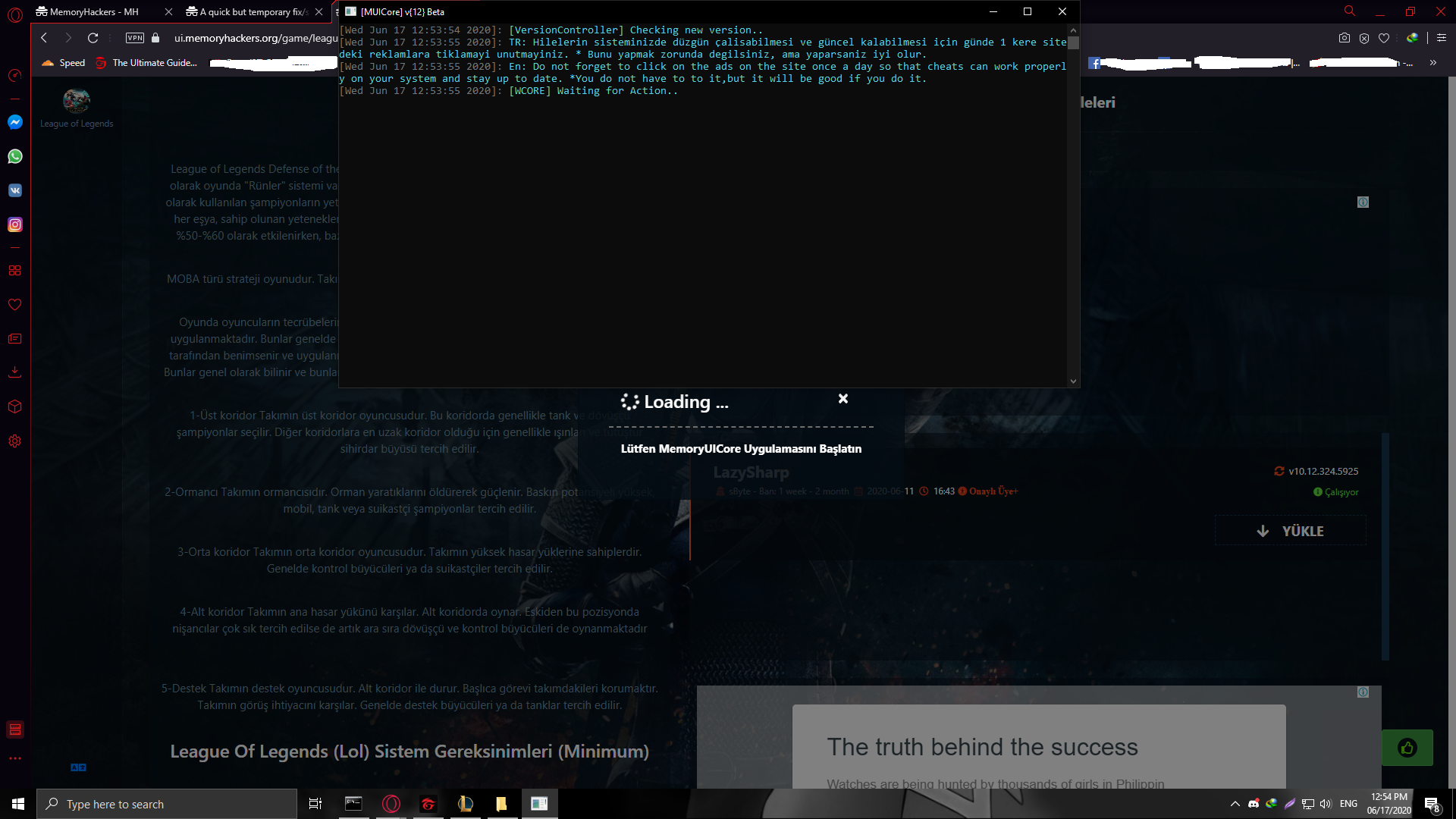
Task: Toggle the ad blocker shield icon
Action: point(1364,38)
